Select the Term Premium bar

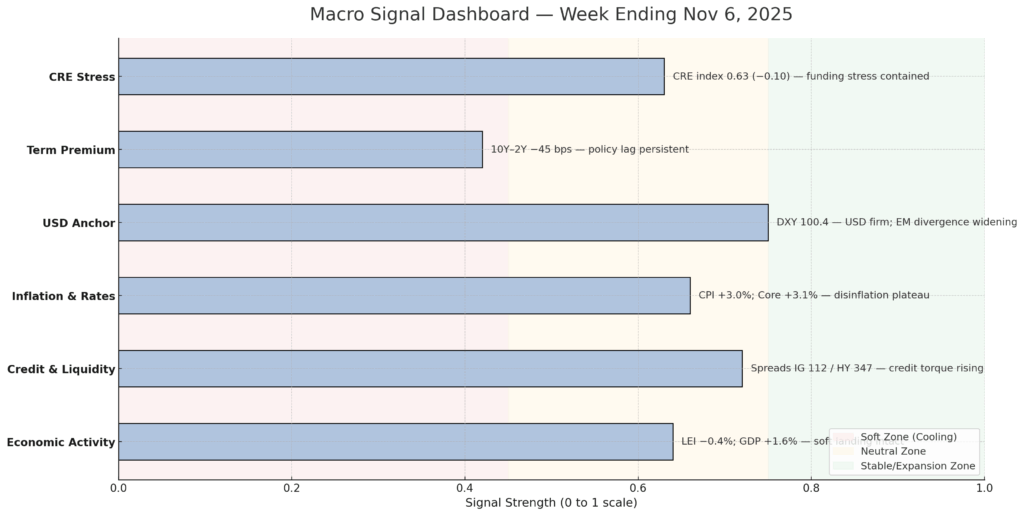(x=300, y=149)
